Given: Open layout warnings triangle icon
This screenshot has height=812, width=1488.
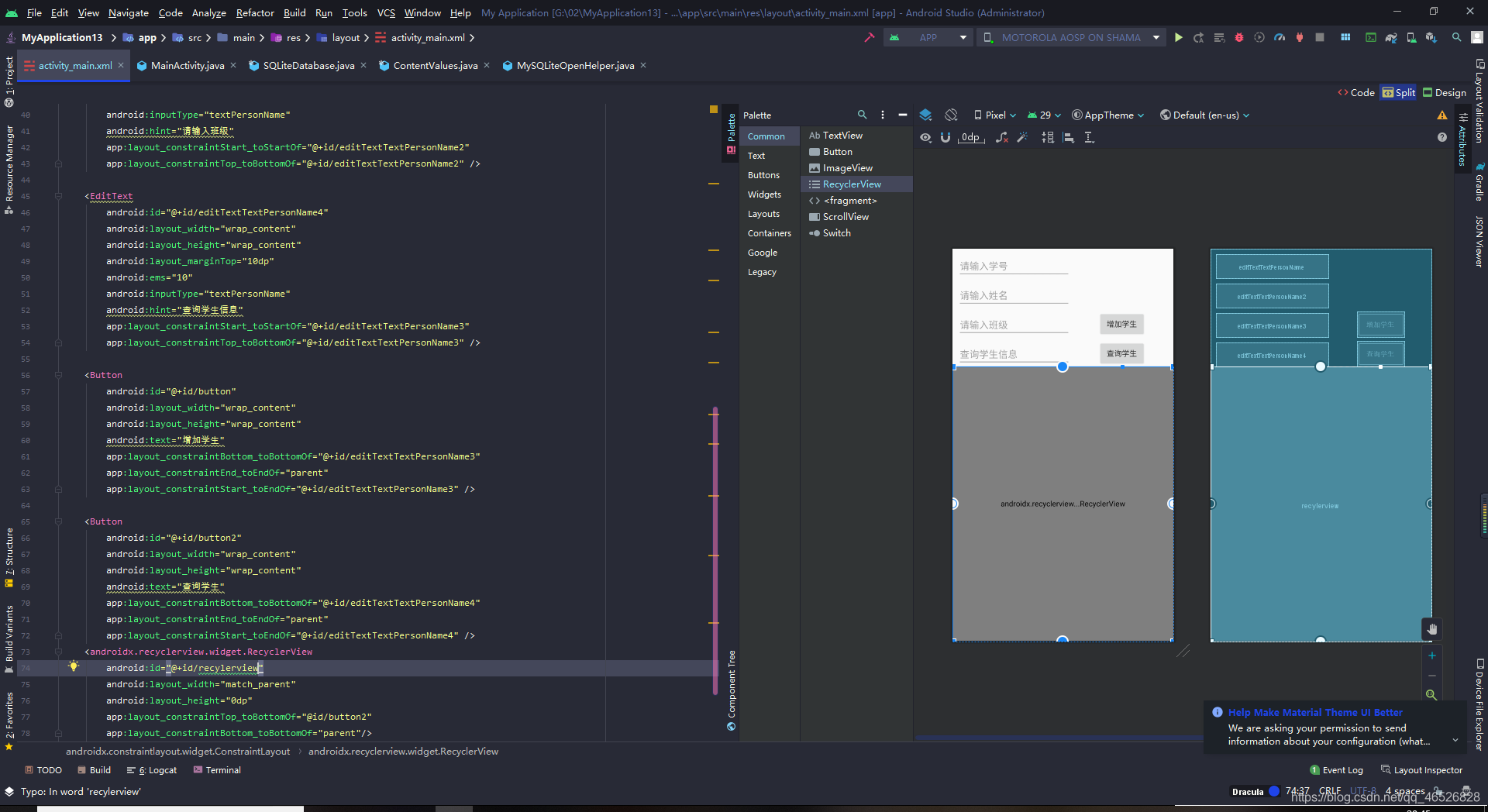Looking at the screenshot, I should [1442, 115].
